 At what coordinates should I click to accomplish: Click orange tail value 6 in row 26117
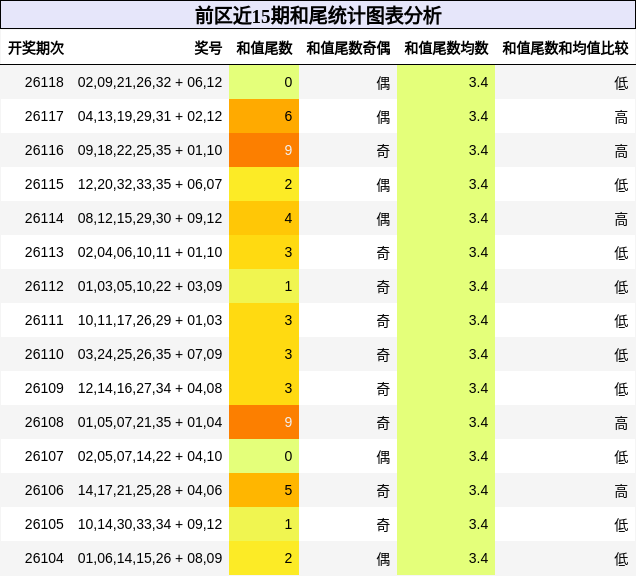(x=264, y=116)
